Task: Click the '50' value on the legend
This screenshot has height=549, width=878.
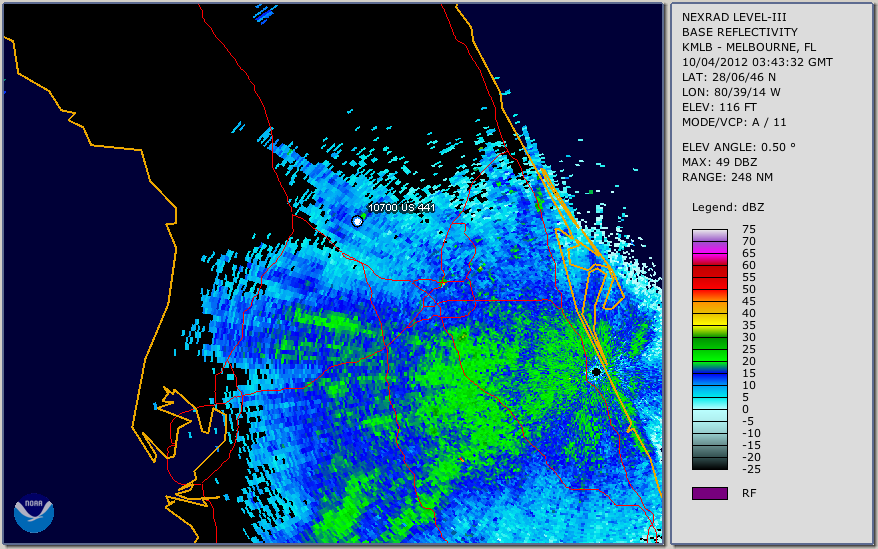Action: (x=749, y=289)
